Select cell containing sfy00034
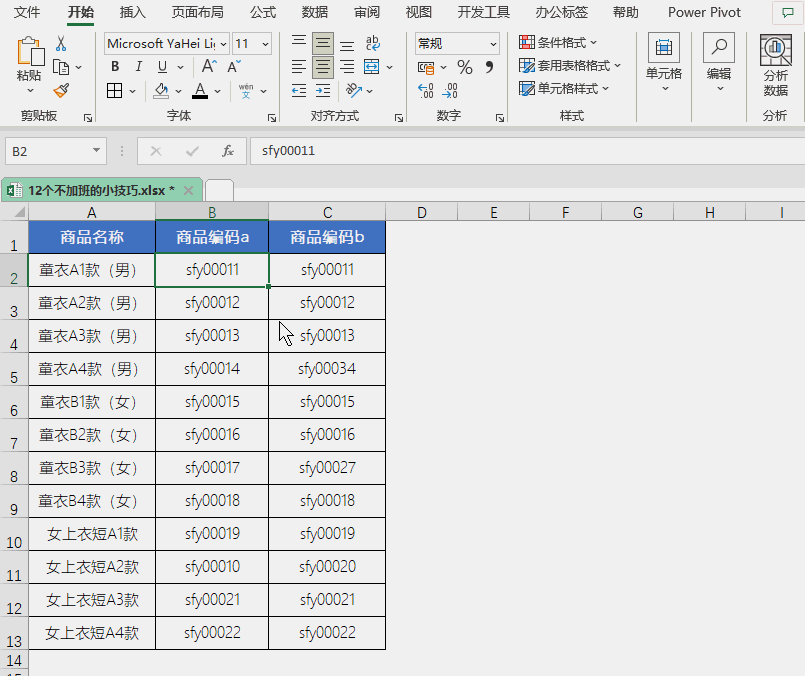805x676 pixels. (x=327, y=369)
